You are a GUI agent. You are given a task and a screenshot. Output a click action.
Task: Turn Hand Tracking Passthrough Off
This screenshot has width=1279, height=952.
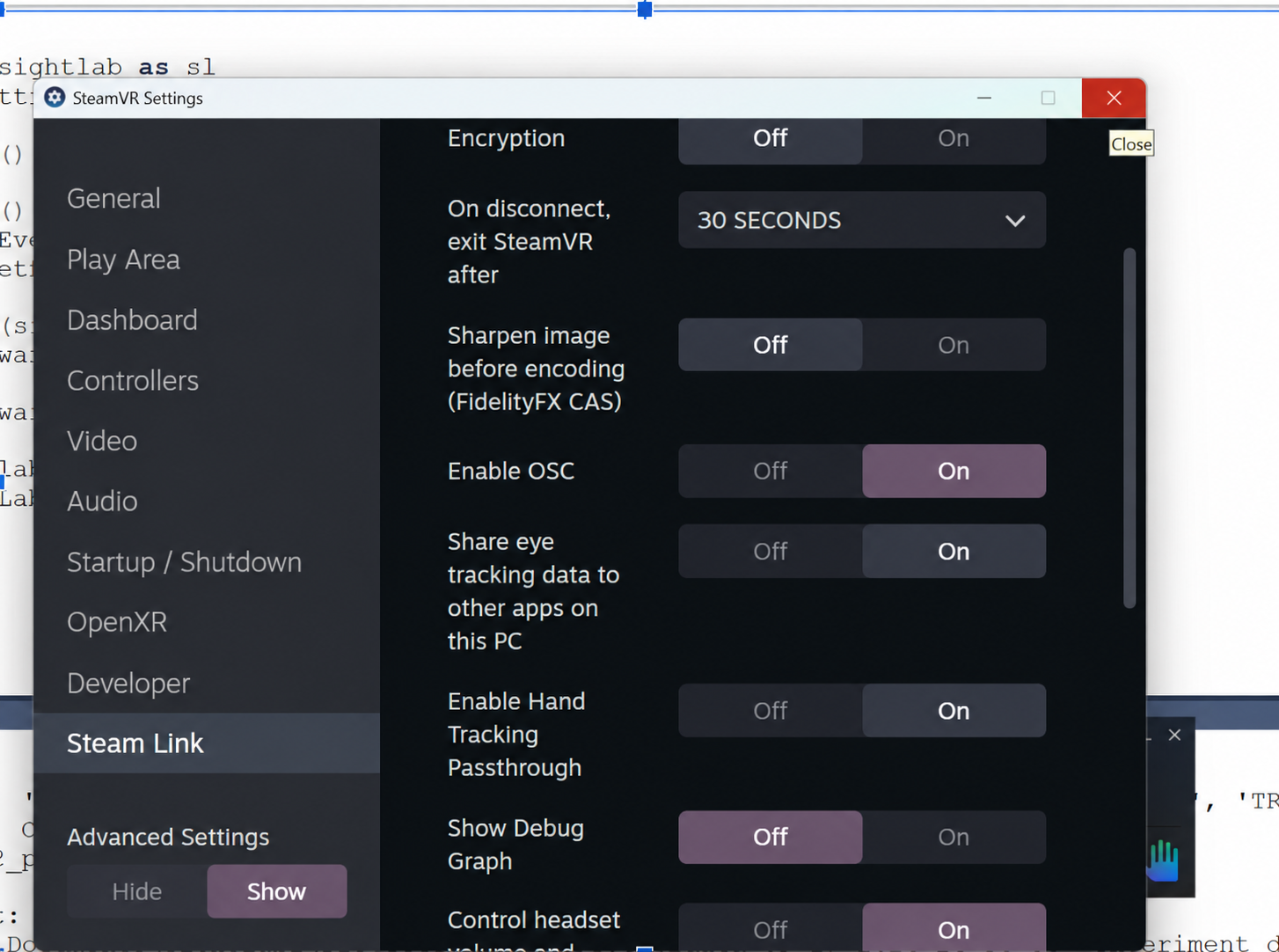tap(771, 711)
